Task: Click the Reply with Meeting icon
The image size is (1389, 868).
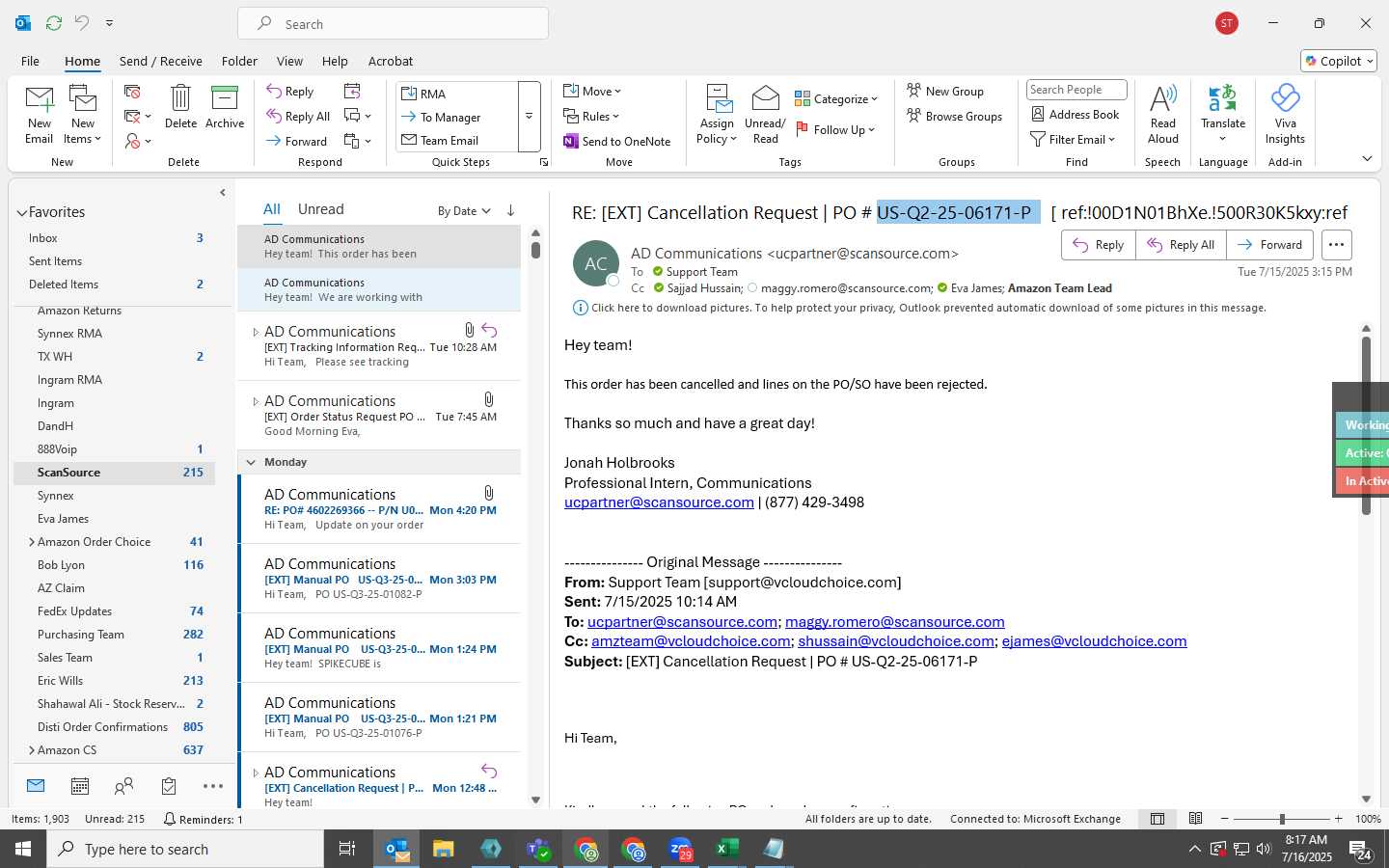Action: click(x=352, y=91)
